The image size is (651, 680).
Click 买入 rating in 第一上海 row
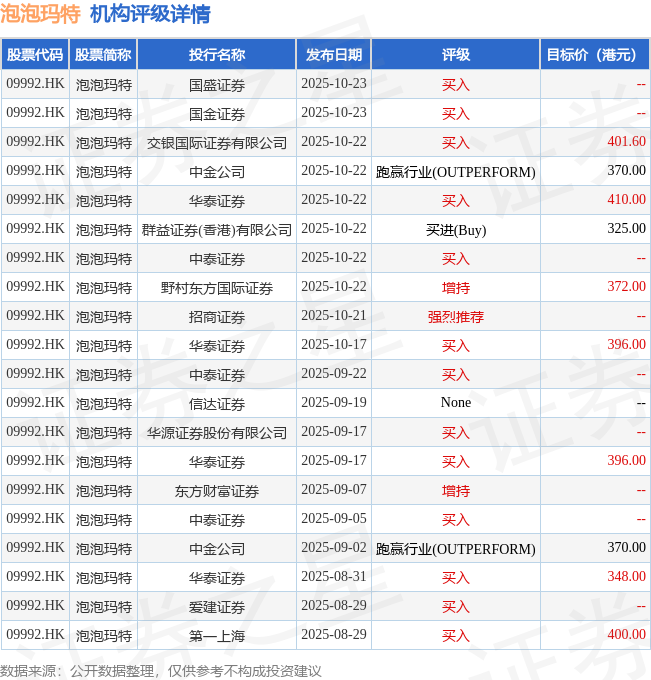coord(455,636)
